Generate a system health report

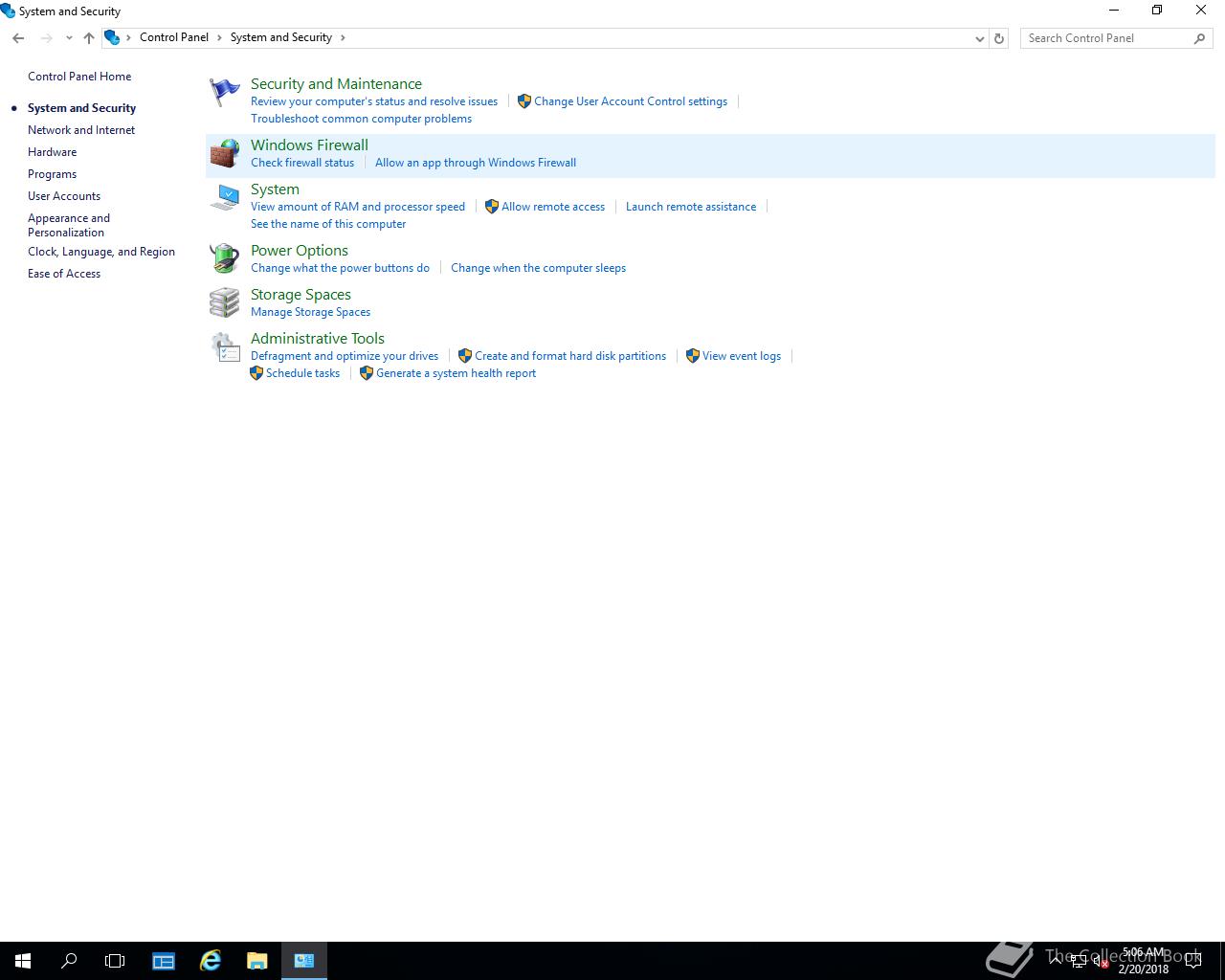click(x=456, y=373)
